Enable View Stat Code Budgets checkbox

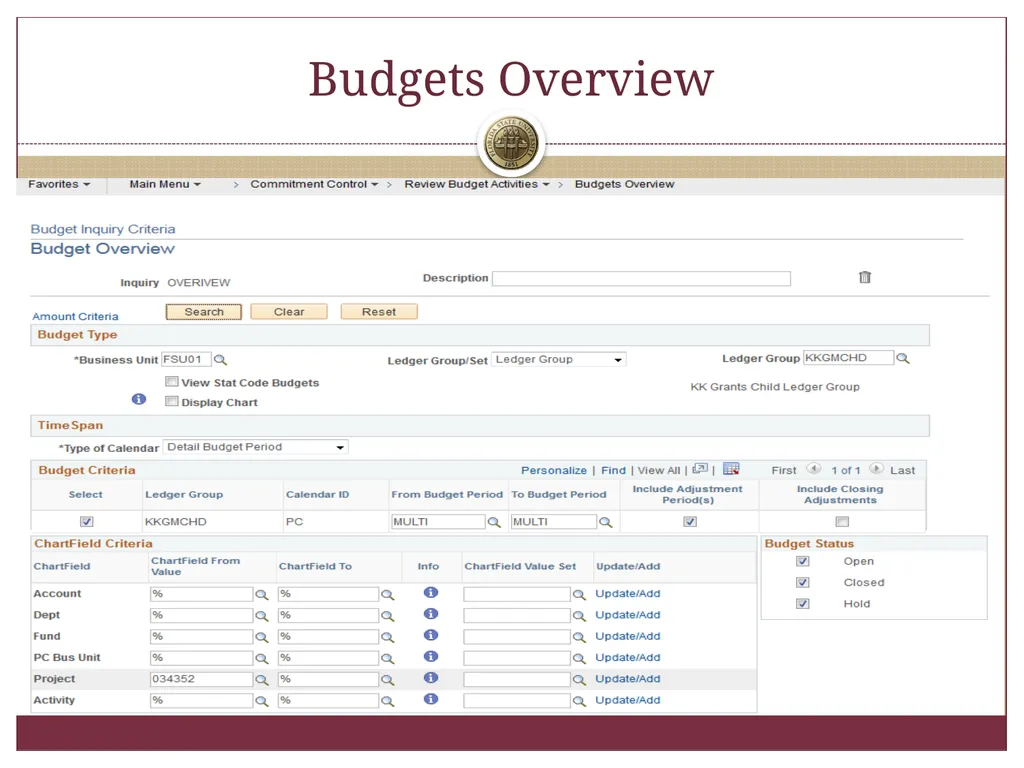click(x=172, y=381)
